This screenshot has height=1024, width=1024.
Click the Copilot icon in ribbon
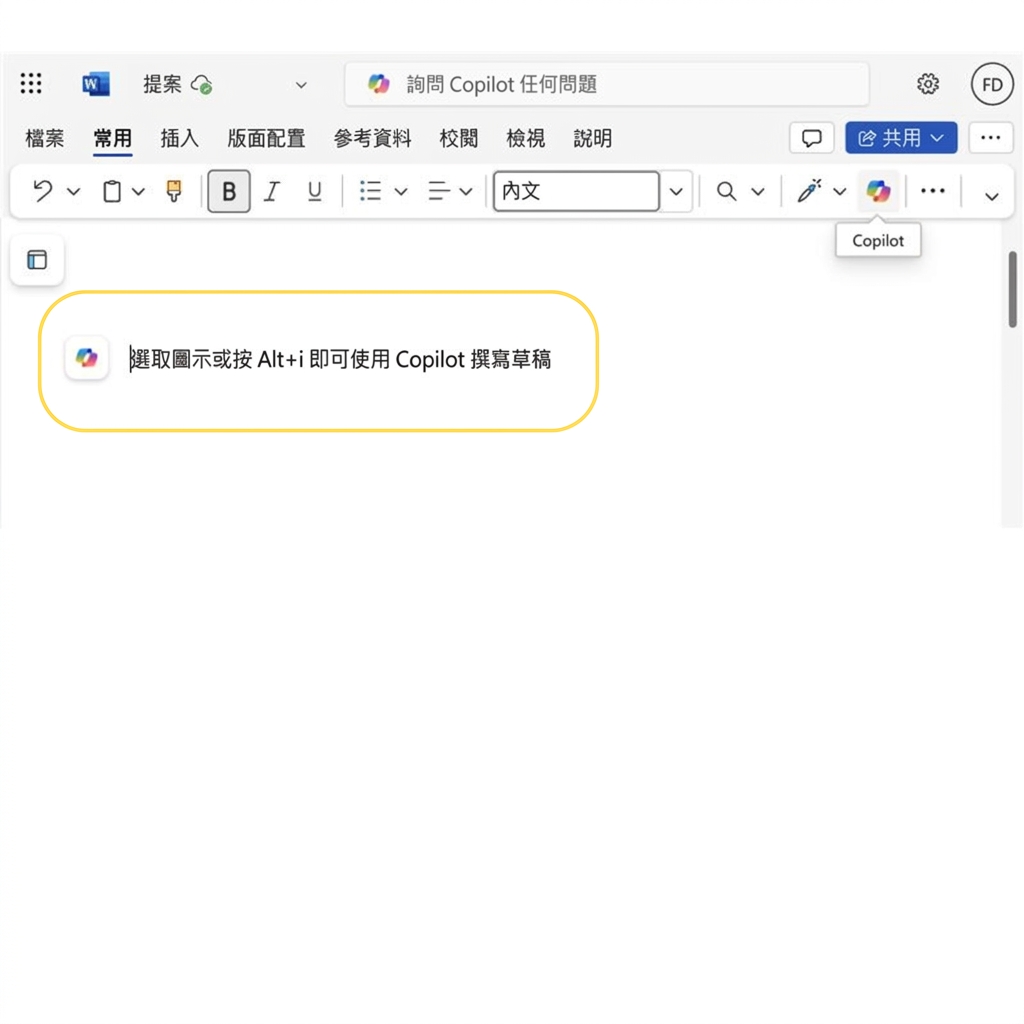point(878,191)
